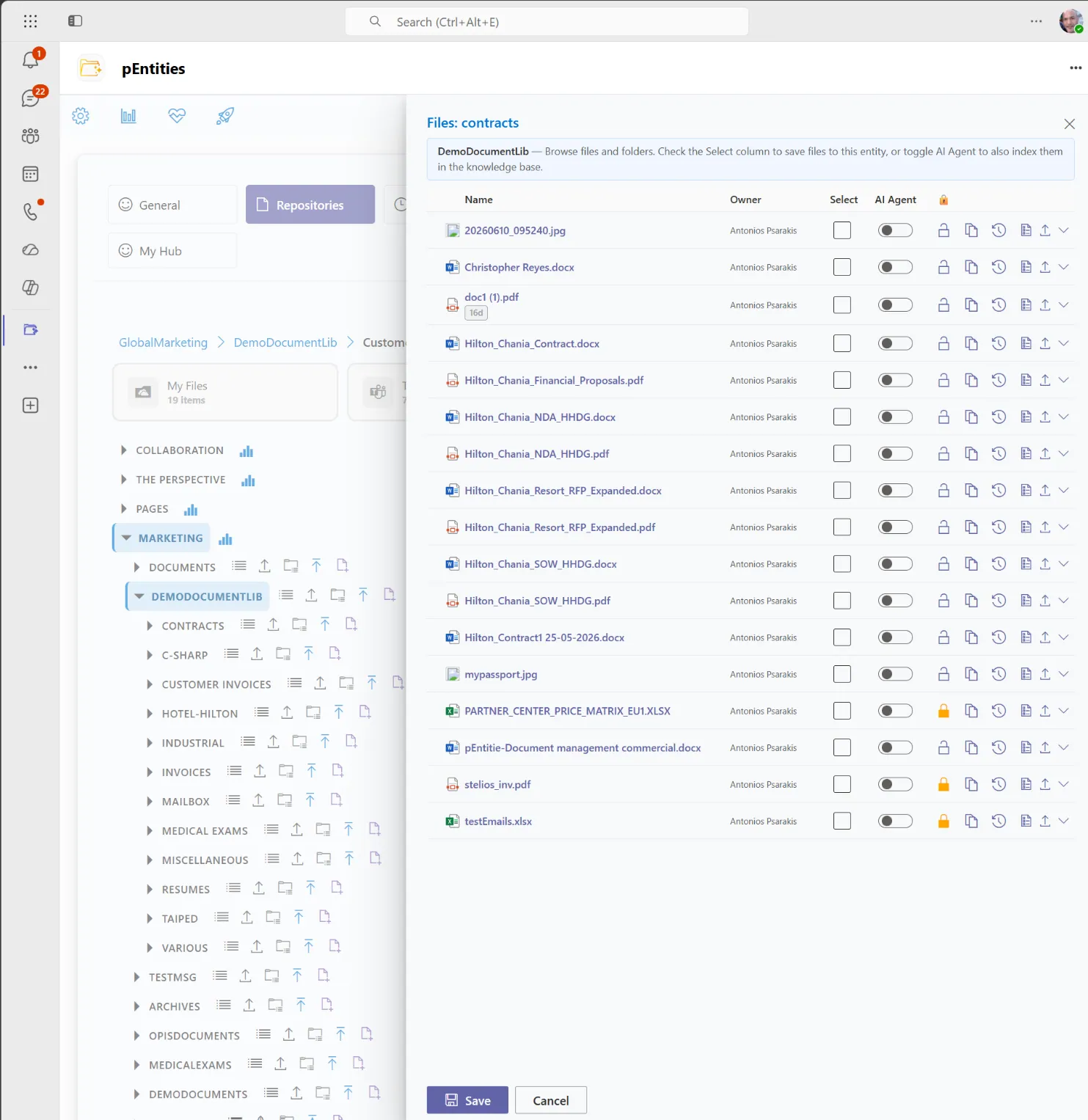The image size is (1088, 1120).
Task: Open the app launcher grid icon
Action: [30, 21]
